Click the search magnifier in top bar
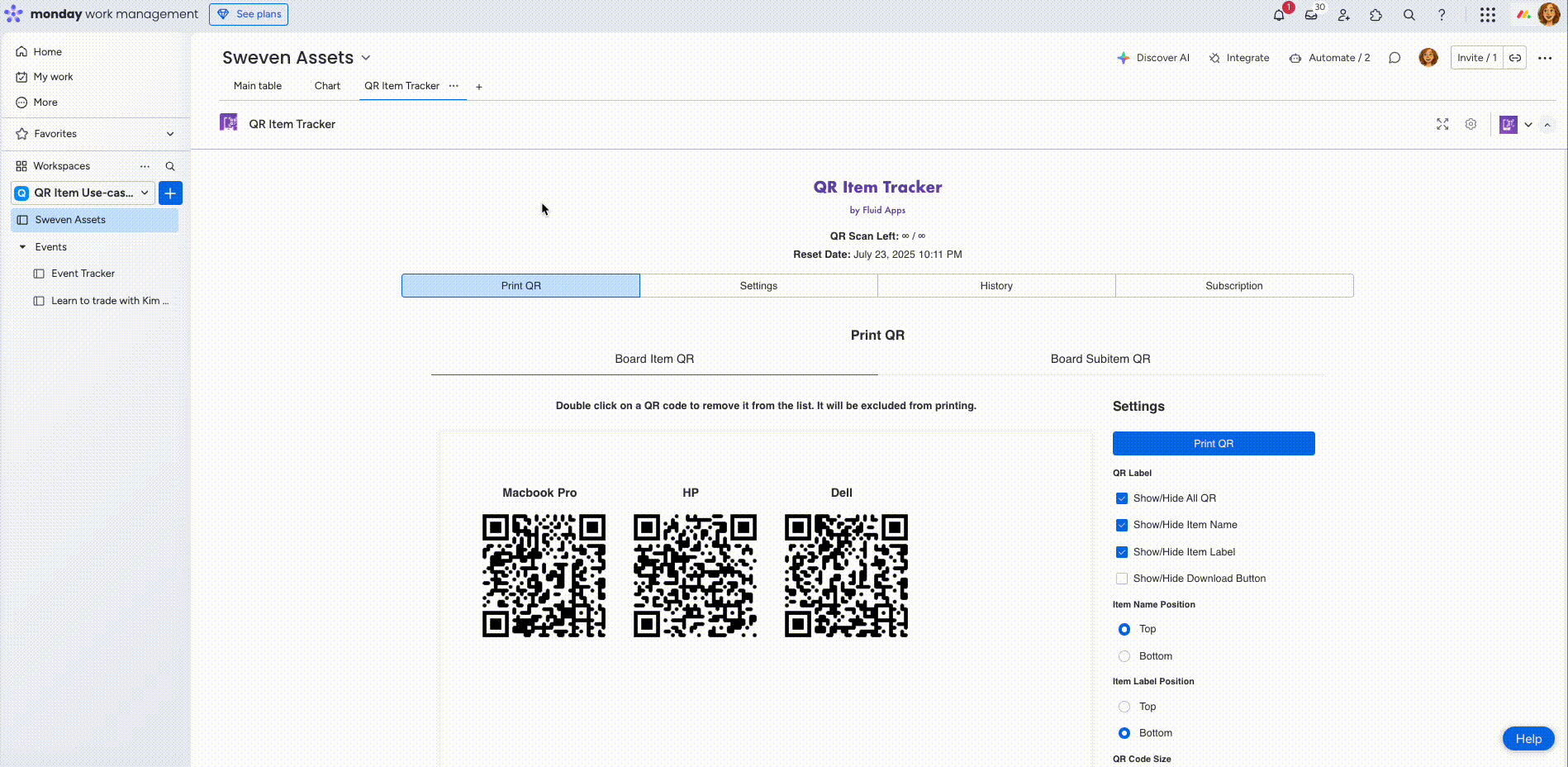 (x=1409, y=15)
